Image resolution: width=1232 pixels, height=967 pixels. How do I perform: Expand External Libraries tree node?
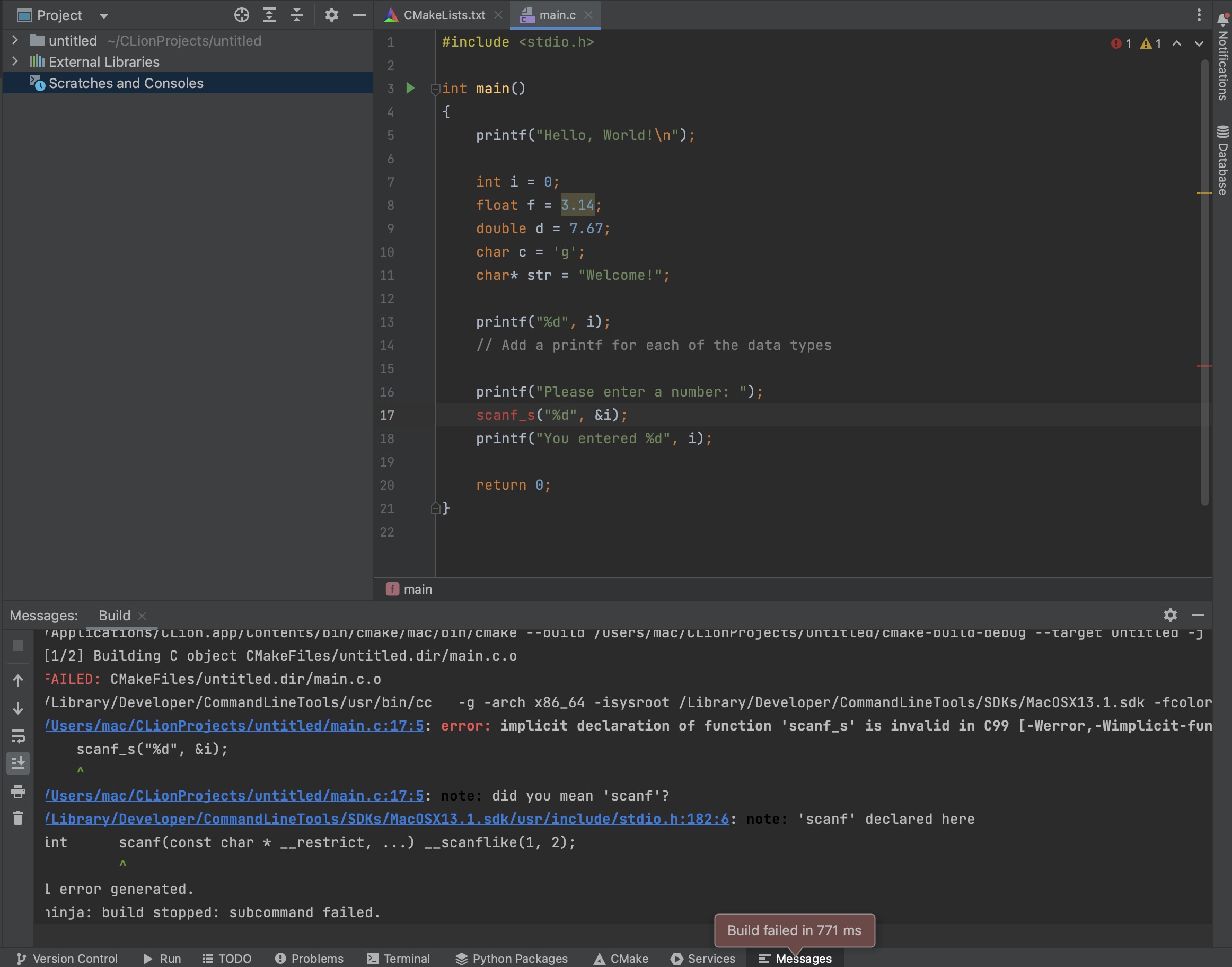(x=15, y=61)
